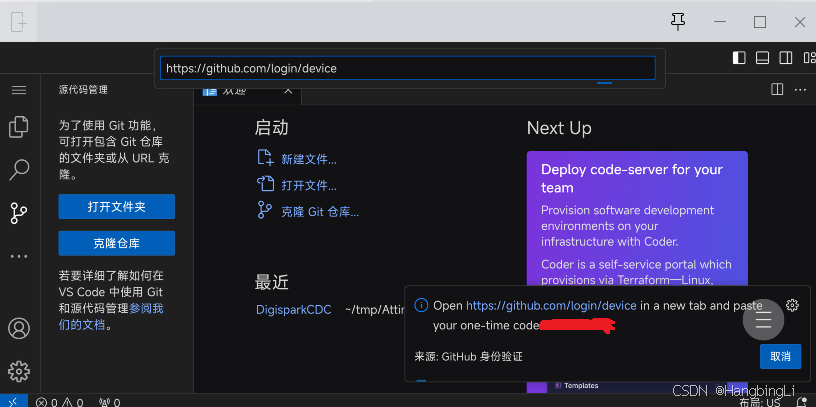Open notification settings gear

click(792, 305)
